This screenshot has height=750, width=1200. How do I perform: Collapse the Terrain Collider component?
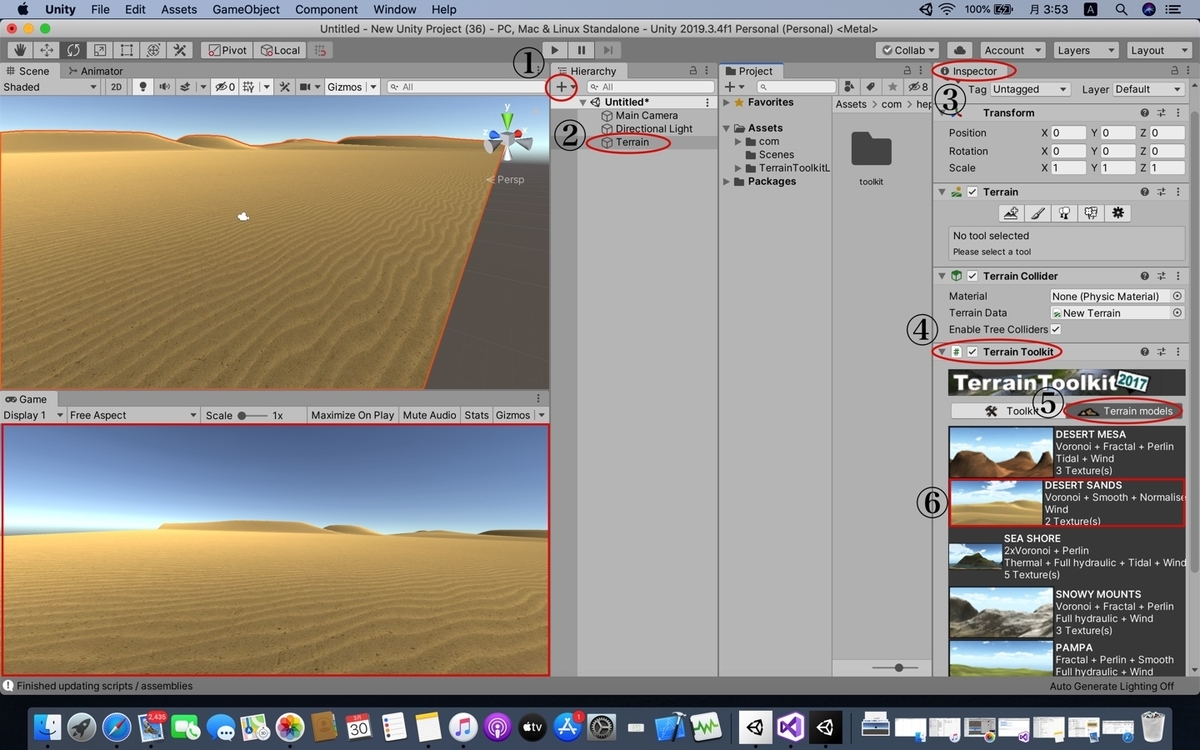pyautogui.click(x=941, y=276)
